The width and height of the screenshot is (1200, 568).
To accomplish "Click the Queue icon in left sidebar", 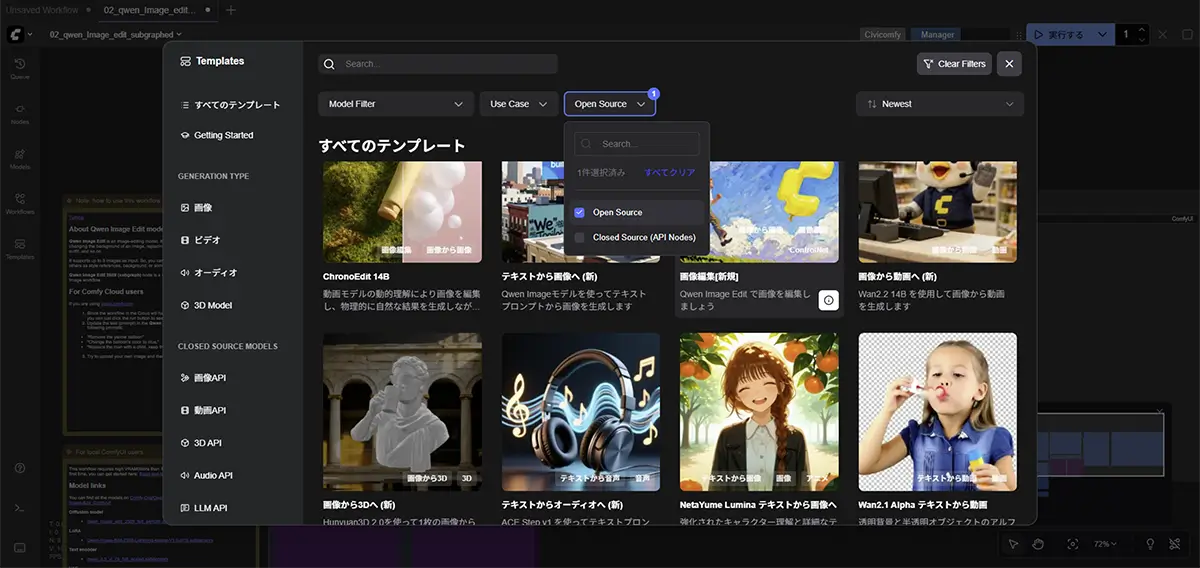I will pyautogui.click(x=20, y=68).
